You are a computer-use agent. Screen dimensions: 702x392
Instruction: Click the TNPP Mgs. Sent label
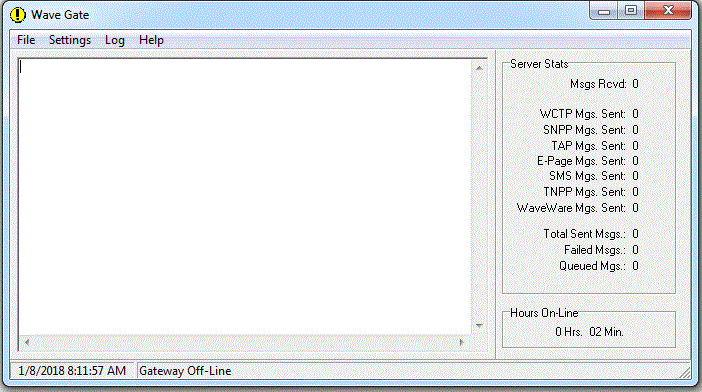pos(584,192)
